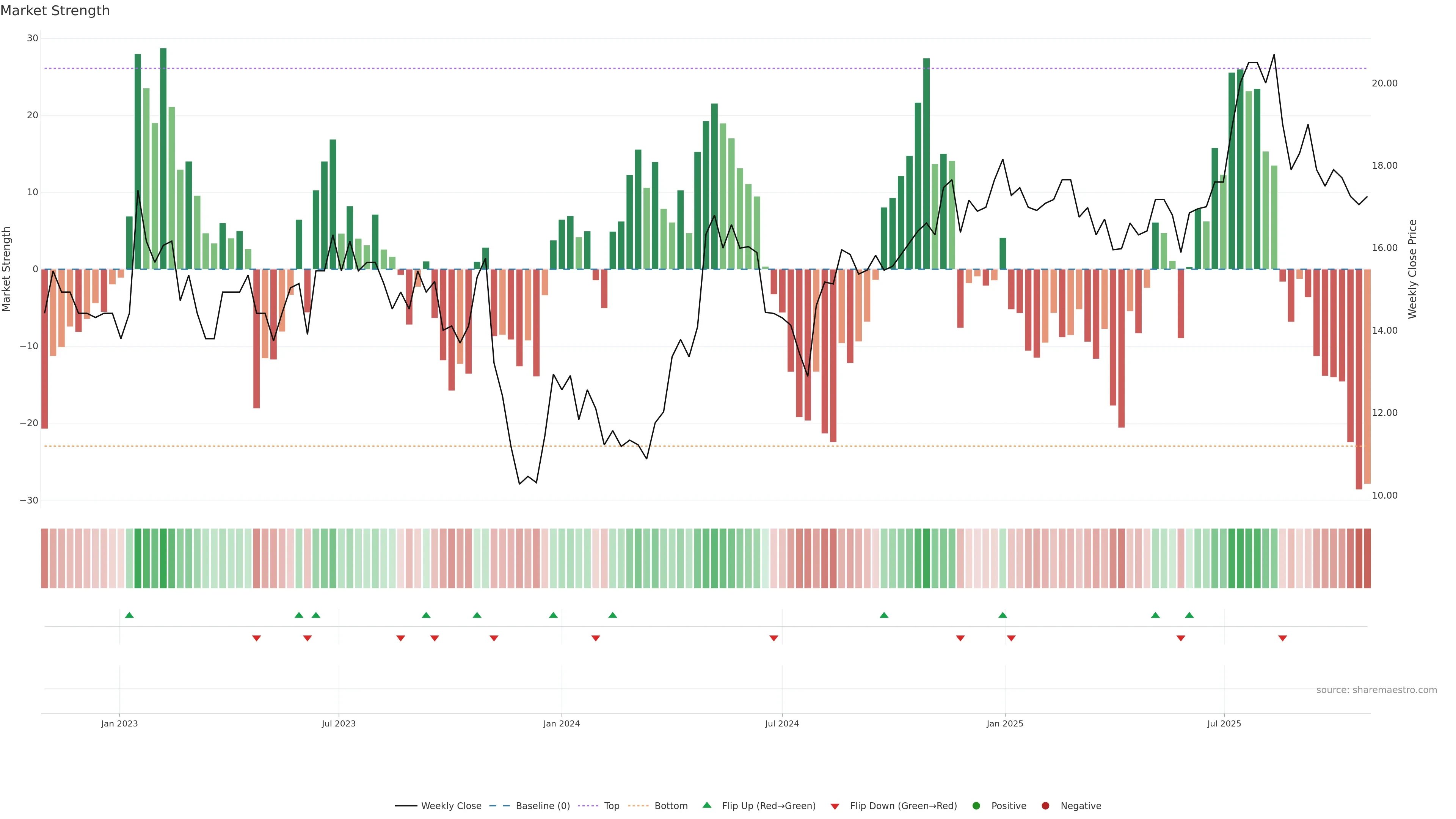Click the Jul 2023 x-axis label

coord(339,723)
